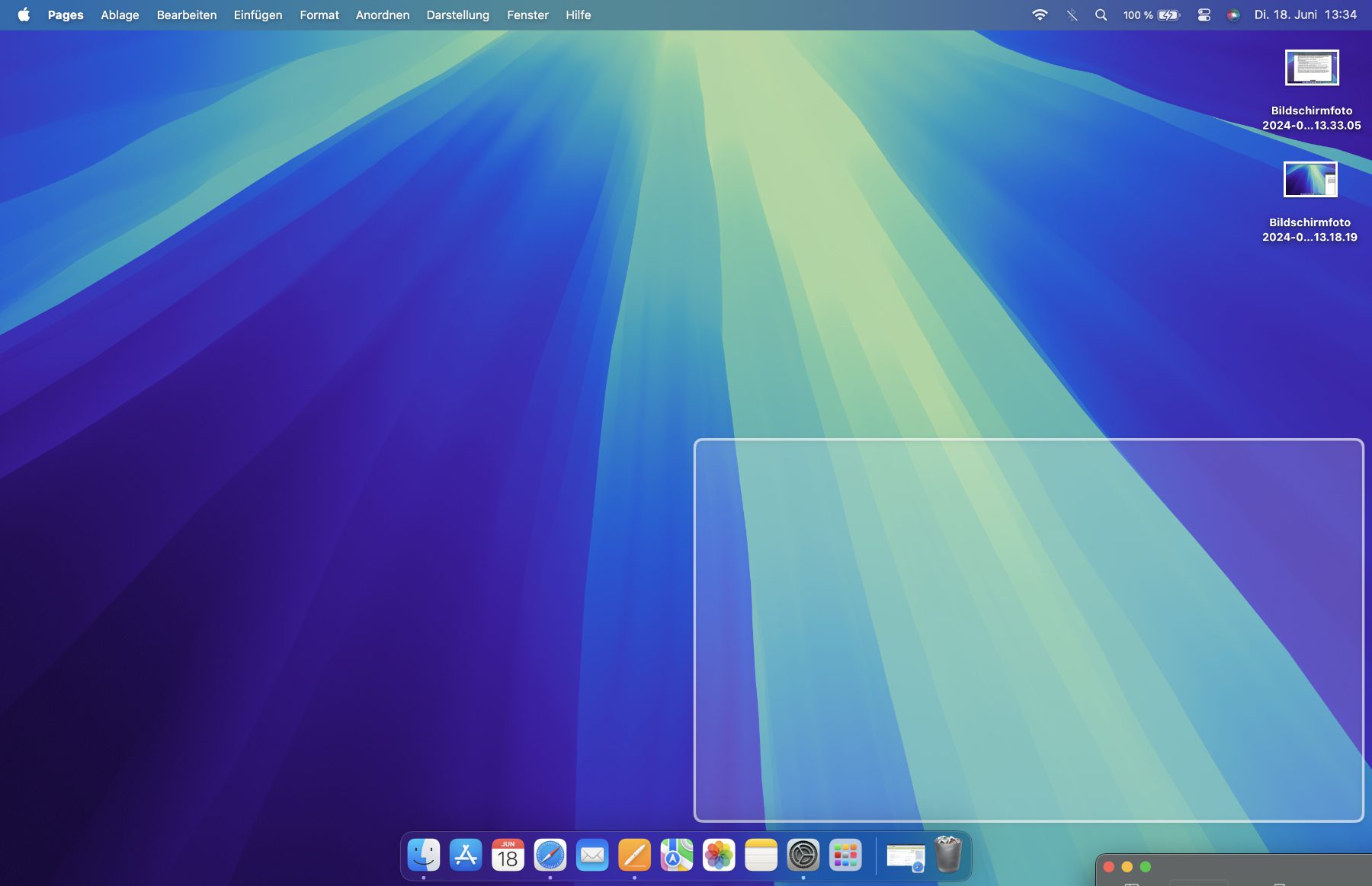Open the Pages app in the Dock
Image resolution: width=1372 pixels, height=886 pixels.
point(634,856)
